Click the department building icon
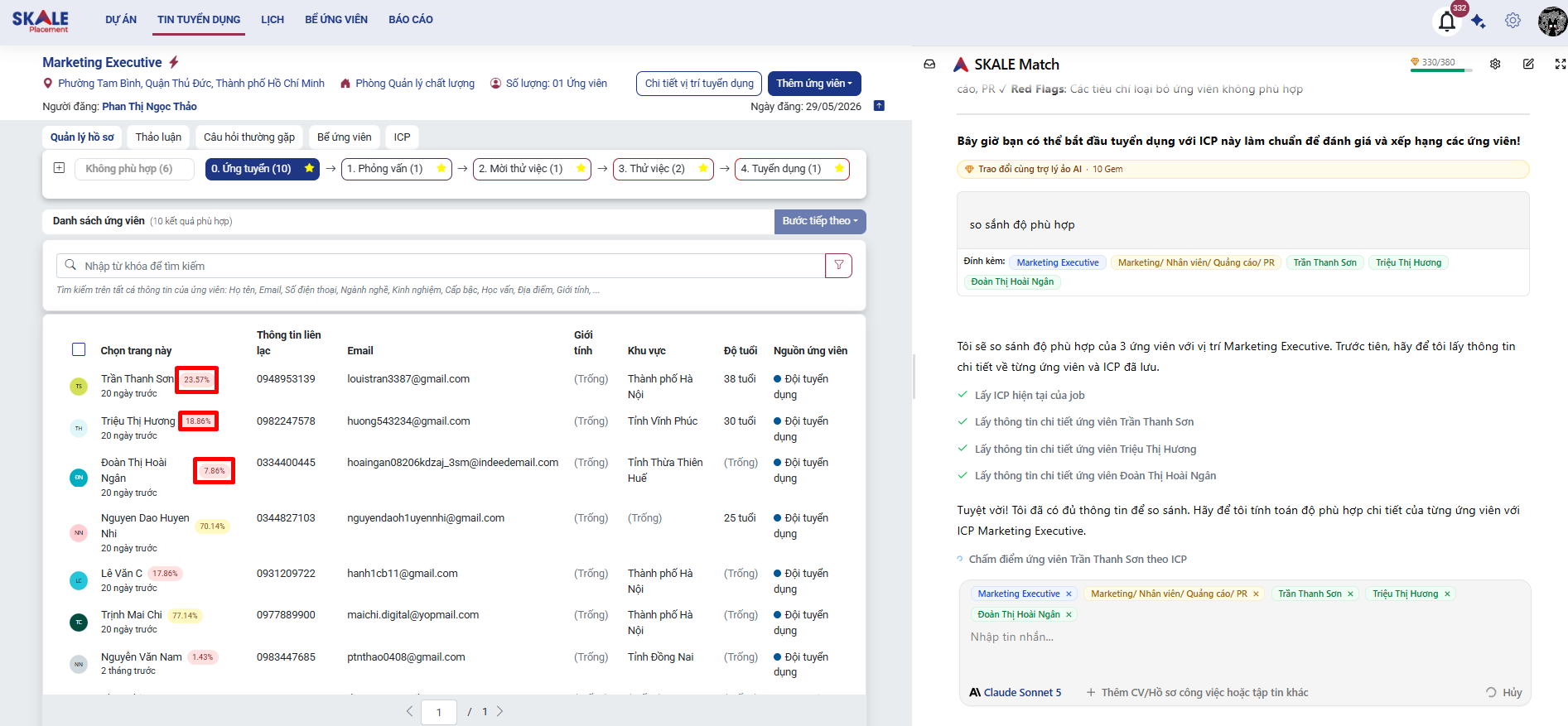 click(345, 84)
